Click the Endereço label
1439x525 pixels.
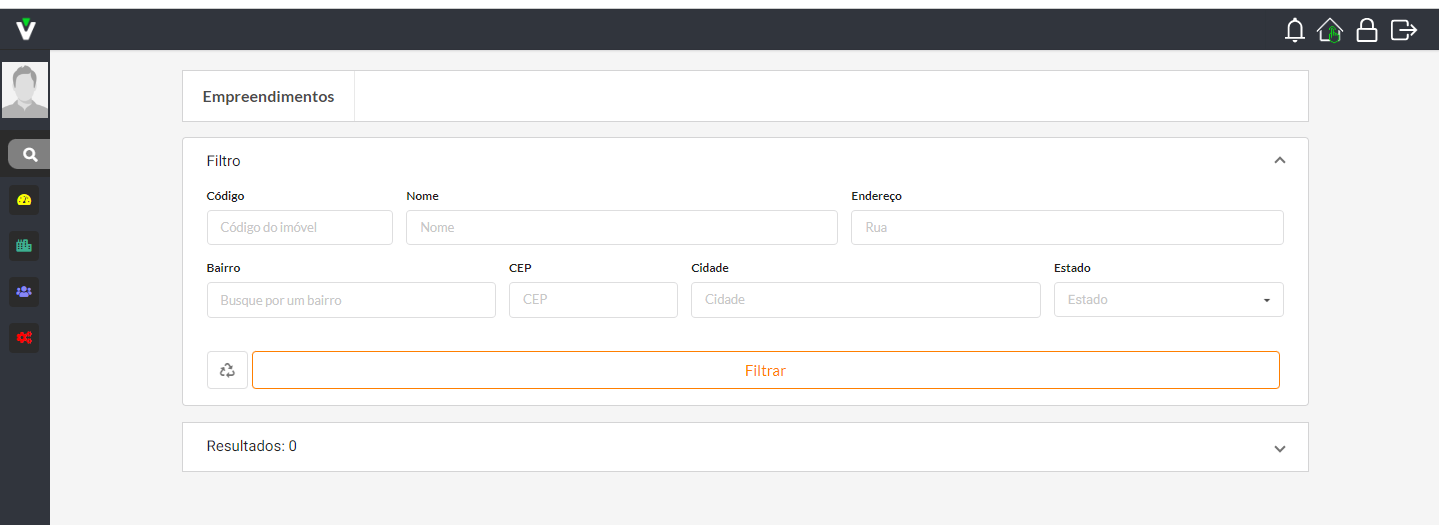point(876,196)
